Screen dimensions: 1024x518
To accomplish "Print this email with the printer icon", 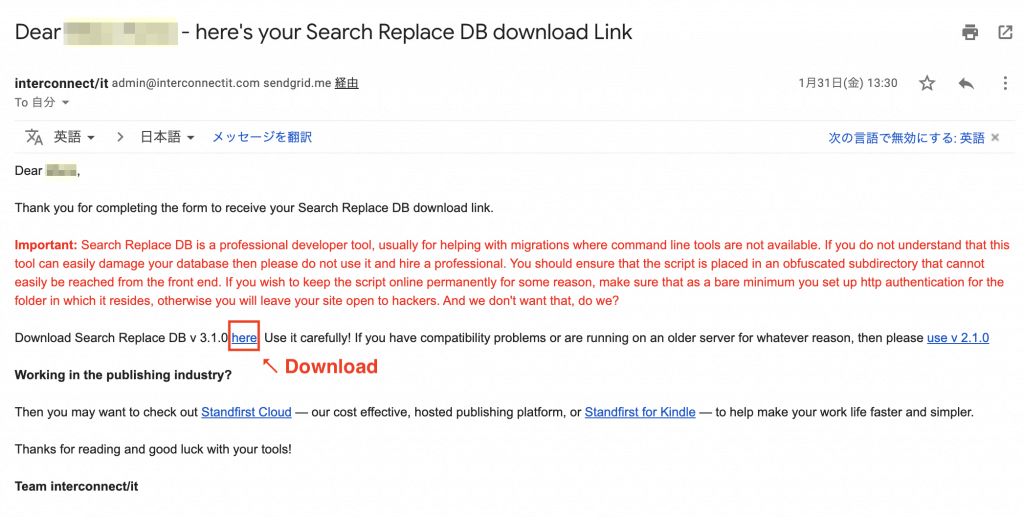I will pos(970,32).
